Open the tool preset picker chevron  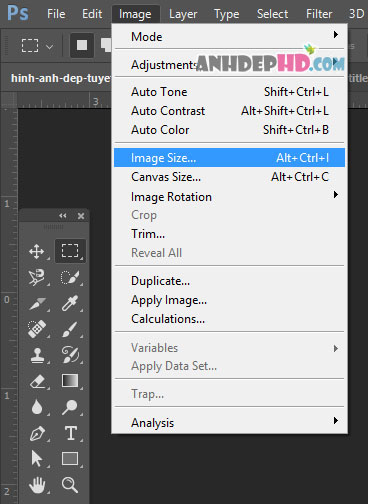point(49,47)
